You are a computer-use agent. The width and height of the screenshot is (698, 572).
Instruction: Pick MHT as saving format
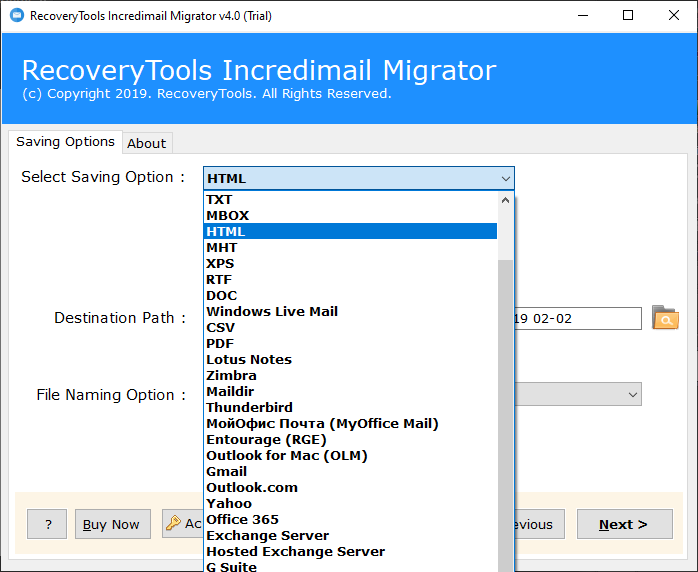[350, 247]
